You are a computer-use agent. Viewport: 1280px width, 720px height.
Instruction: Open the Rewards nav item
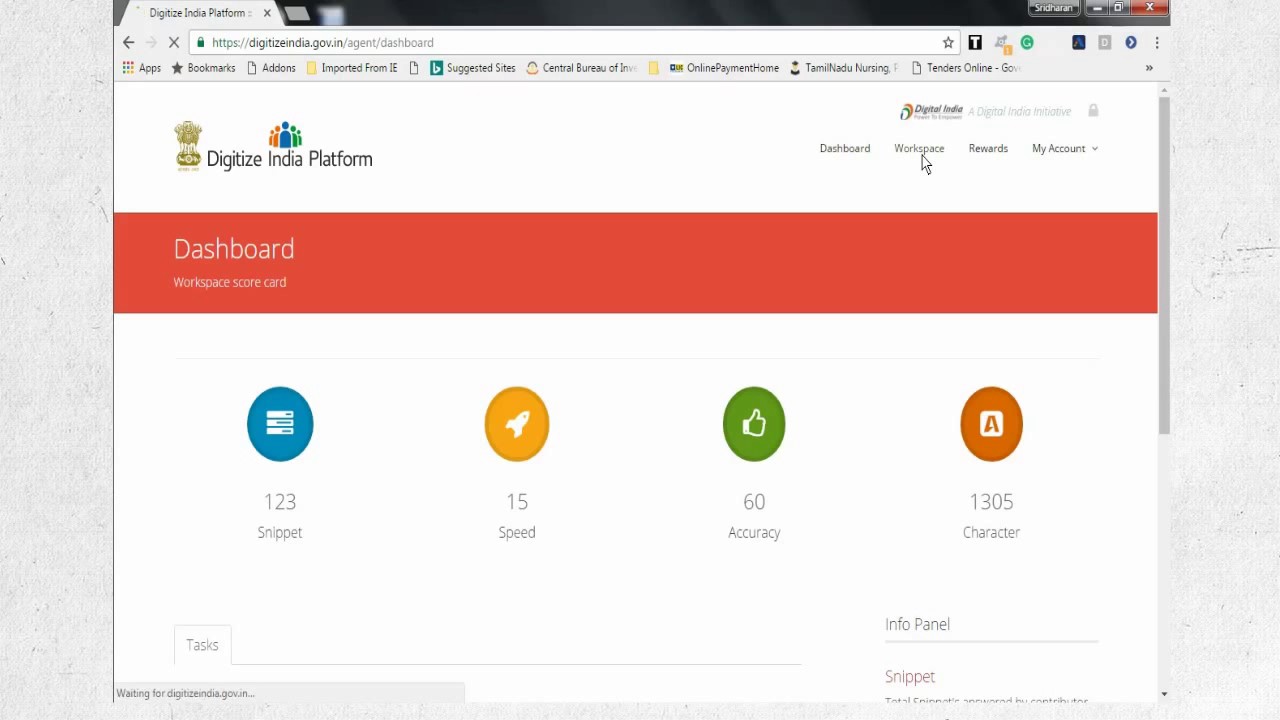tap(988, 148)
